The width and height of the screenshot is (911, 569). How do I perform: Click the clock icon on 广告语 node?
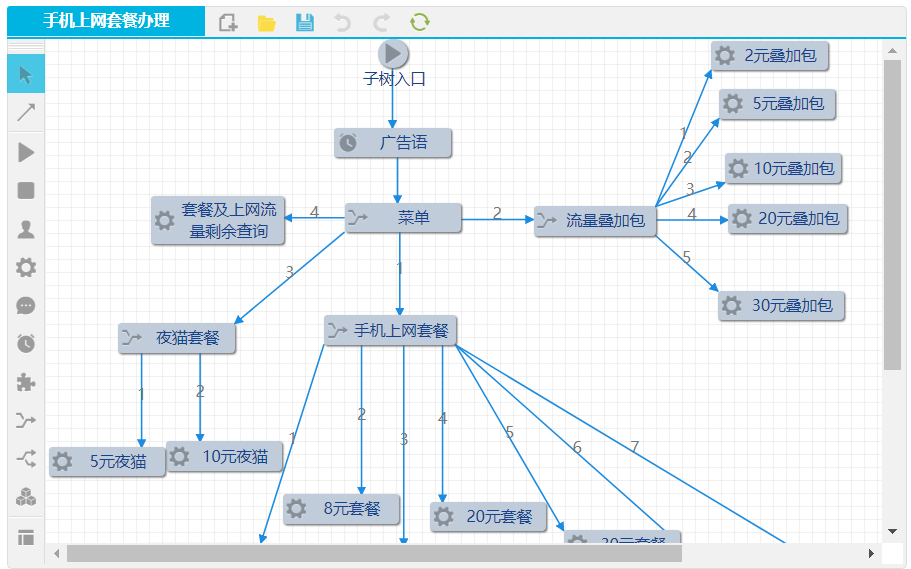point(347,142)
